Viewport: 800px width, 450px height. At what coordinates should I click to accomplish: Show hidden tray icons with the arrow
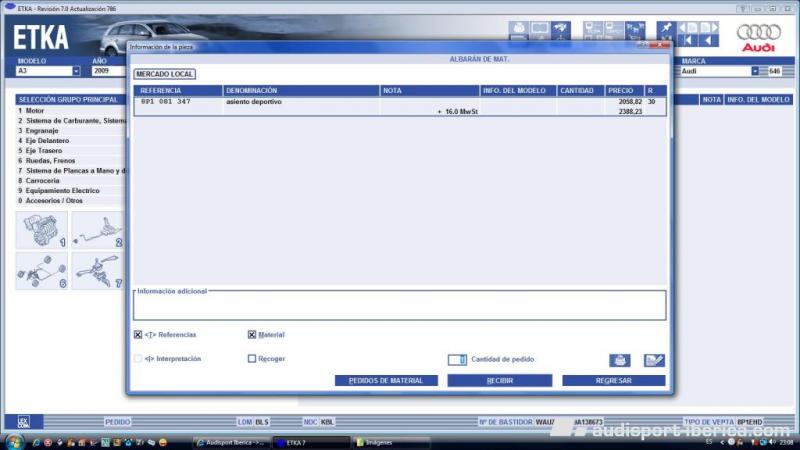click(722, 442)
